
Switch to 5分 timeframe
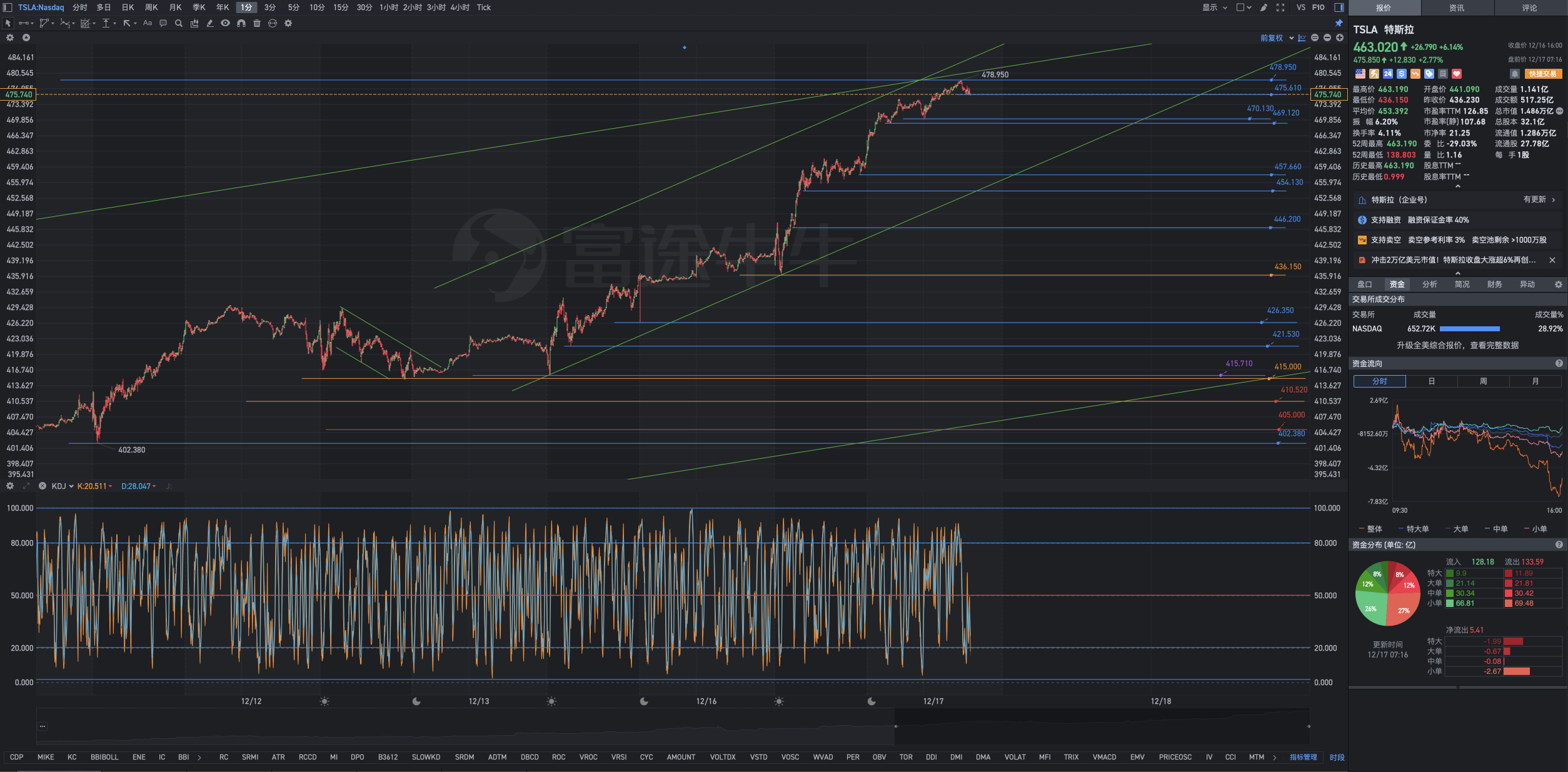[x=293, y=8]
